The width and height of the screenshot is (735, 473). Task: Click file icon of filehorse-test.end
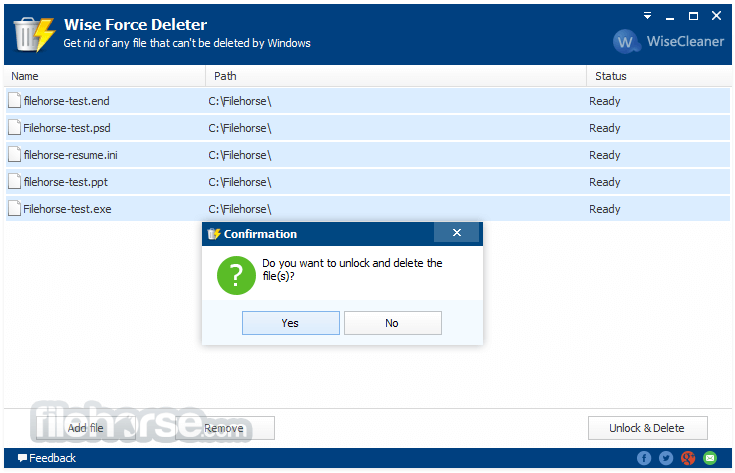15,100
